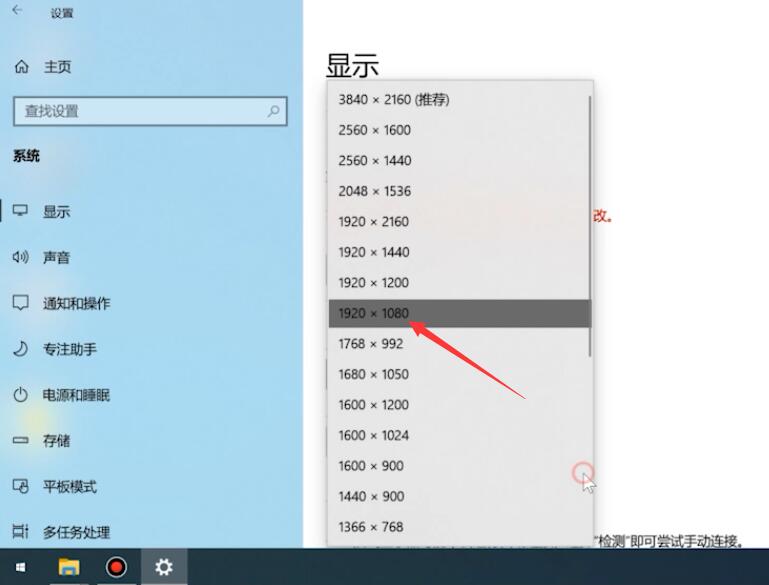The height and width of the screenshot is (585, 769).
Task: Select 声音 label in sidebar
Action: pyautogui.click(x=56, y=257)
